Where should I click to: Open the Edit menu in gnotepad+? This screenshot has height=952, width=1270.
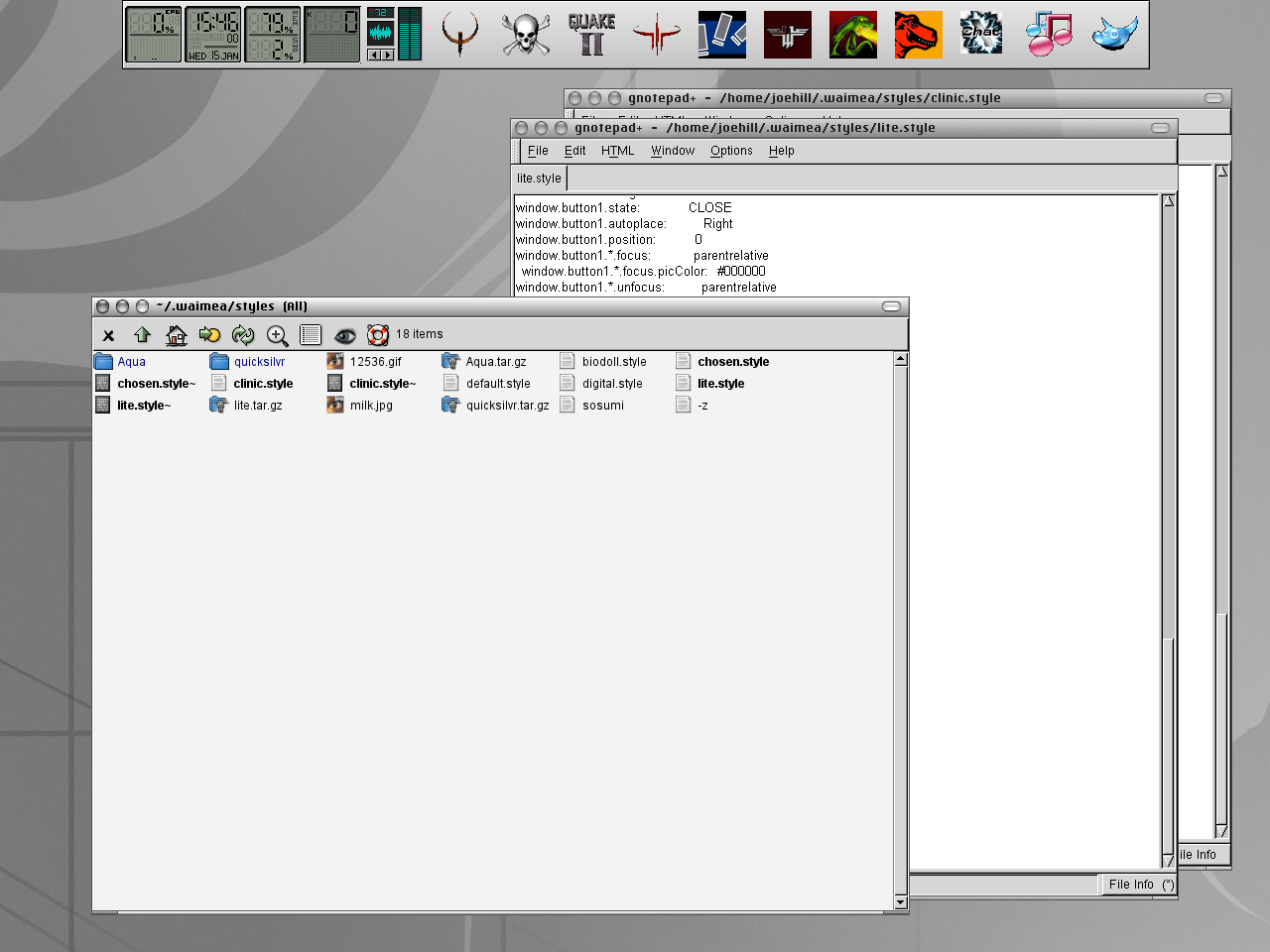[574, 151]
